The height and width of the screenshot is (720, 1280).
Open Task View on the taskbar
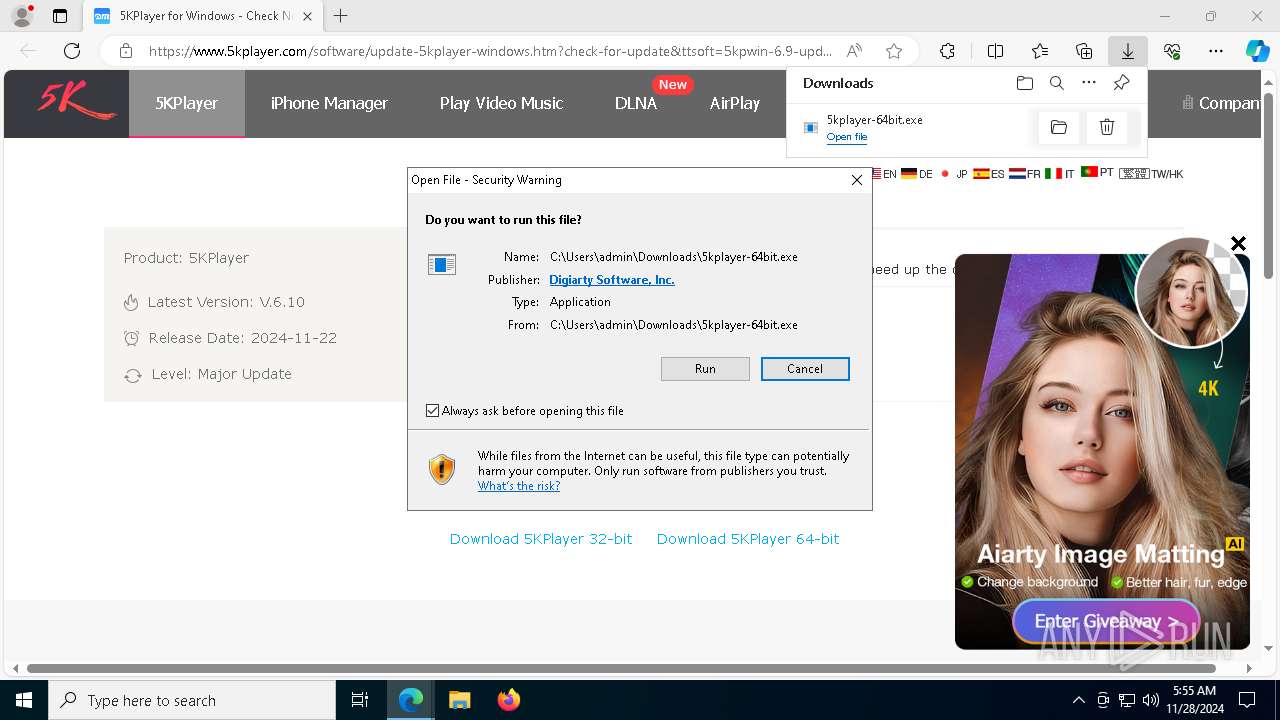[x=360, y=700]
